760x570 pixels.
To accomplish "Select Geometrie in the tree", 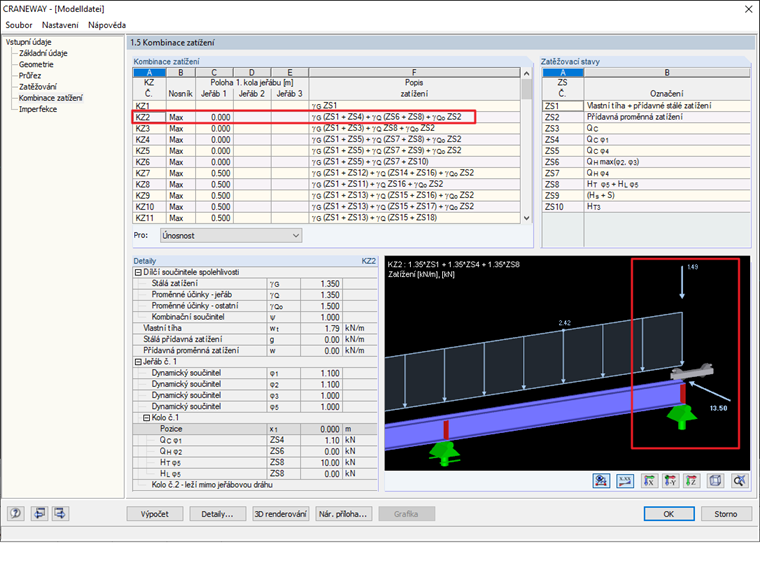I will tap(36, 64).
